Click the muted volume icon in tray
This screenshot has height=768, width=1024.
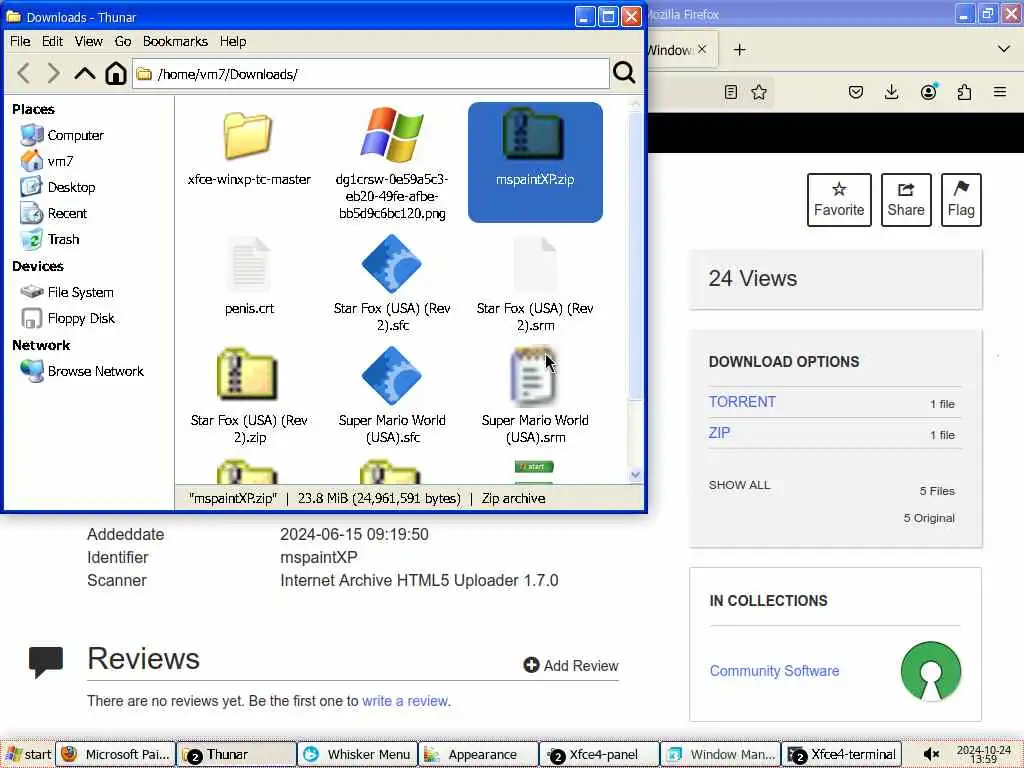coord(931,754)
